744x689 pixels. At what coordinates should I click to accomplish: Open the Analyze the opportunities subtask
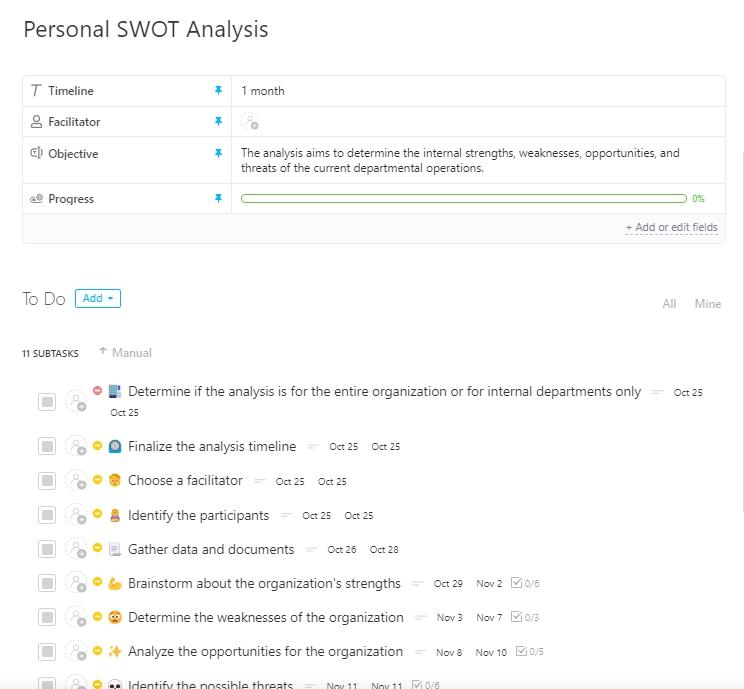pos(265,651)
